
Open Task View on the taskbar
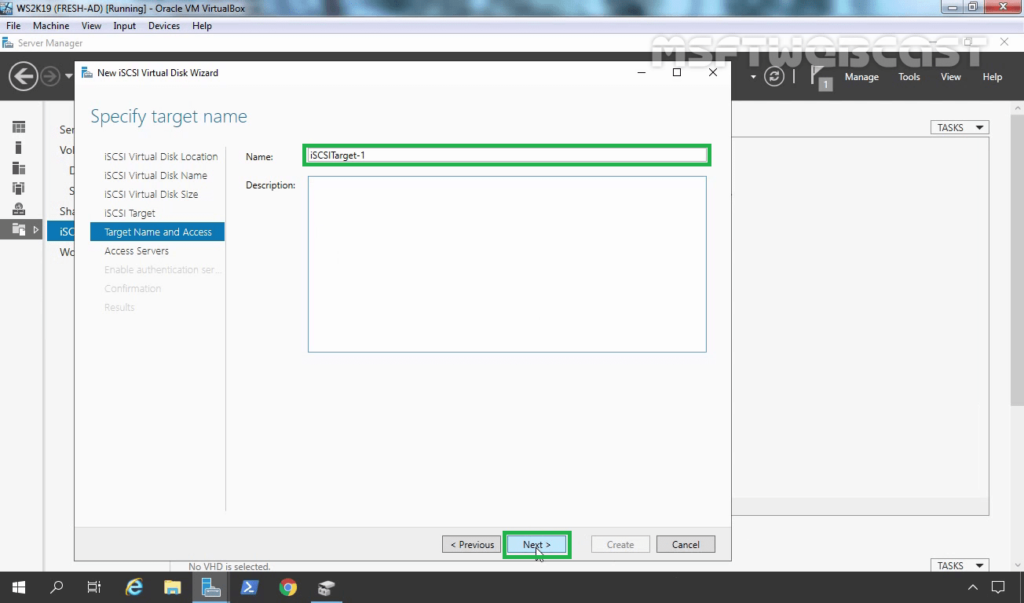point(94,587)
